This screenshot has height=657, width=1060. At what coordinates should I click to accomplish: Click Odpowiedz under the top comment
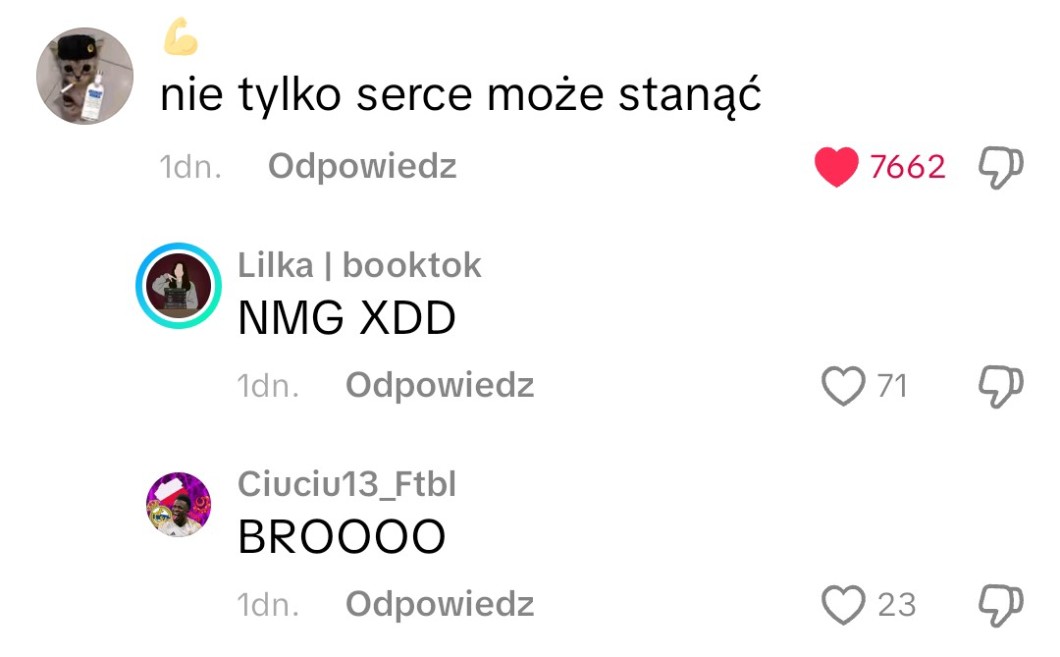[362, 166]
